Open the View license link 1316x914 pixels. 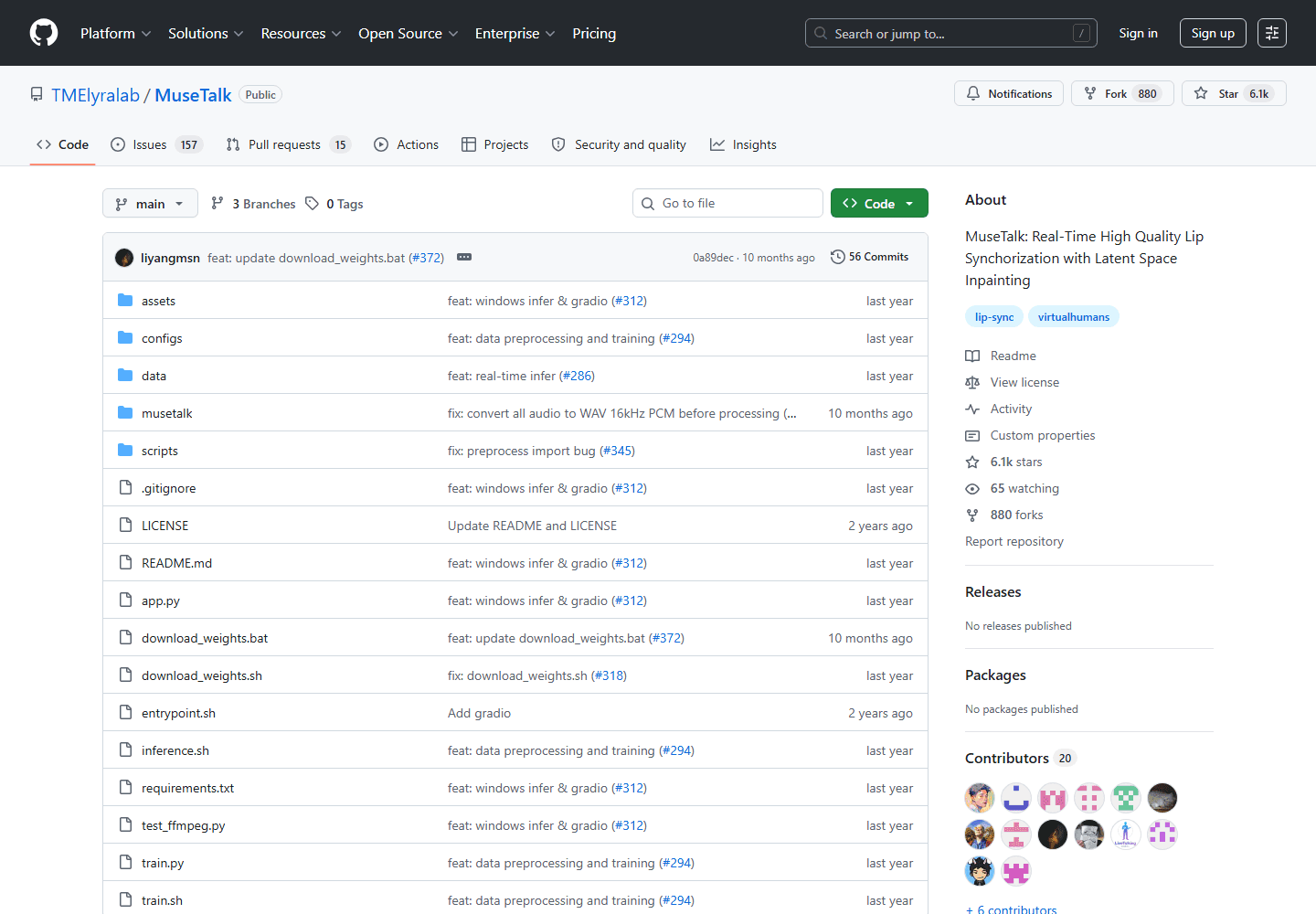coord(1013,382)
